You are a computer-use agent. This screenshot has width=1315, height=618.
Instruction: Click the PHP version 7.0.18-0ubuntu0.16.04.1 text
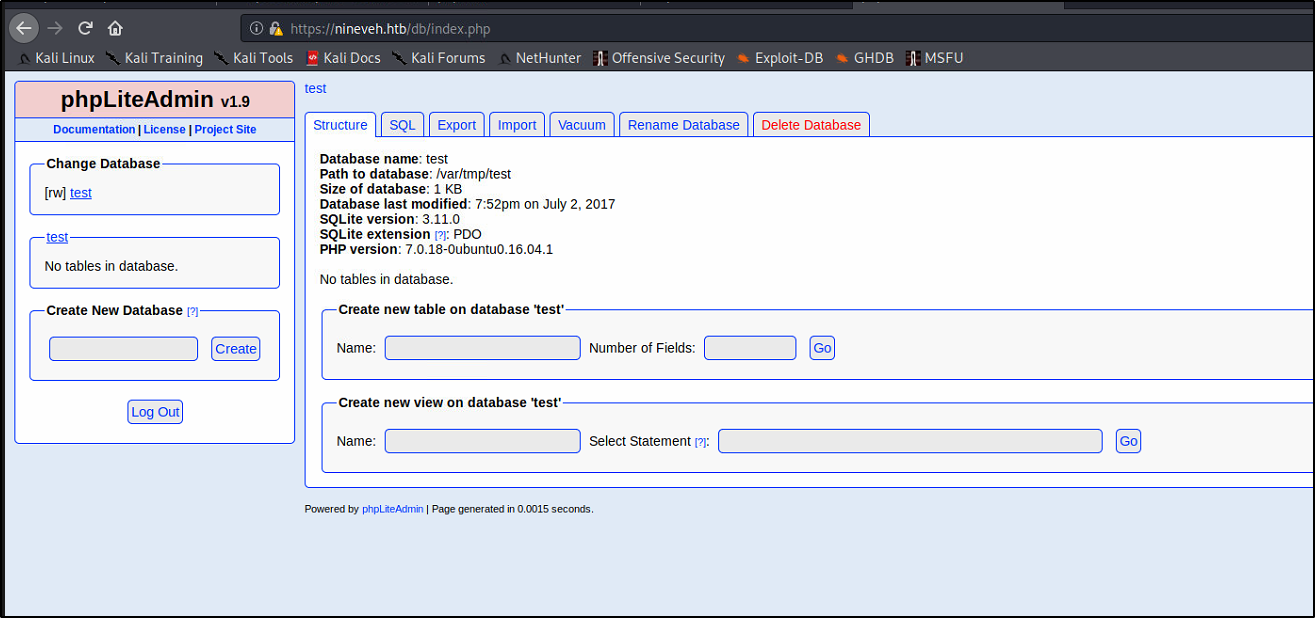(436, 249)
